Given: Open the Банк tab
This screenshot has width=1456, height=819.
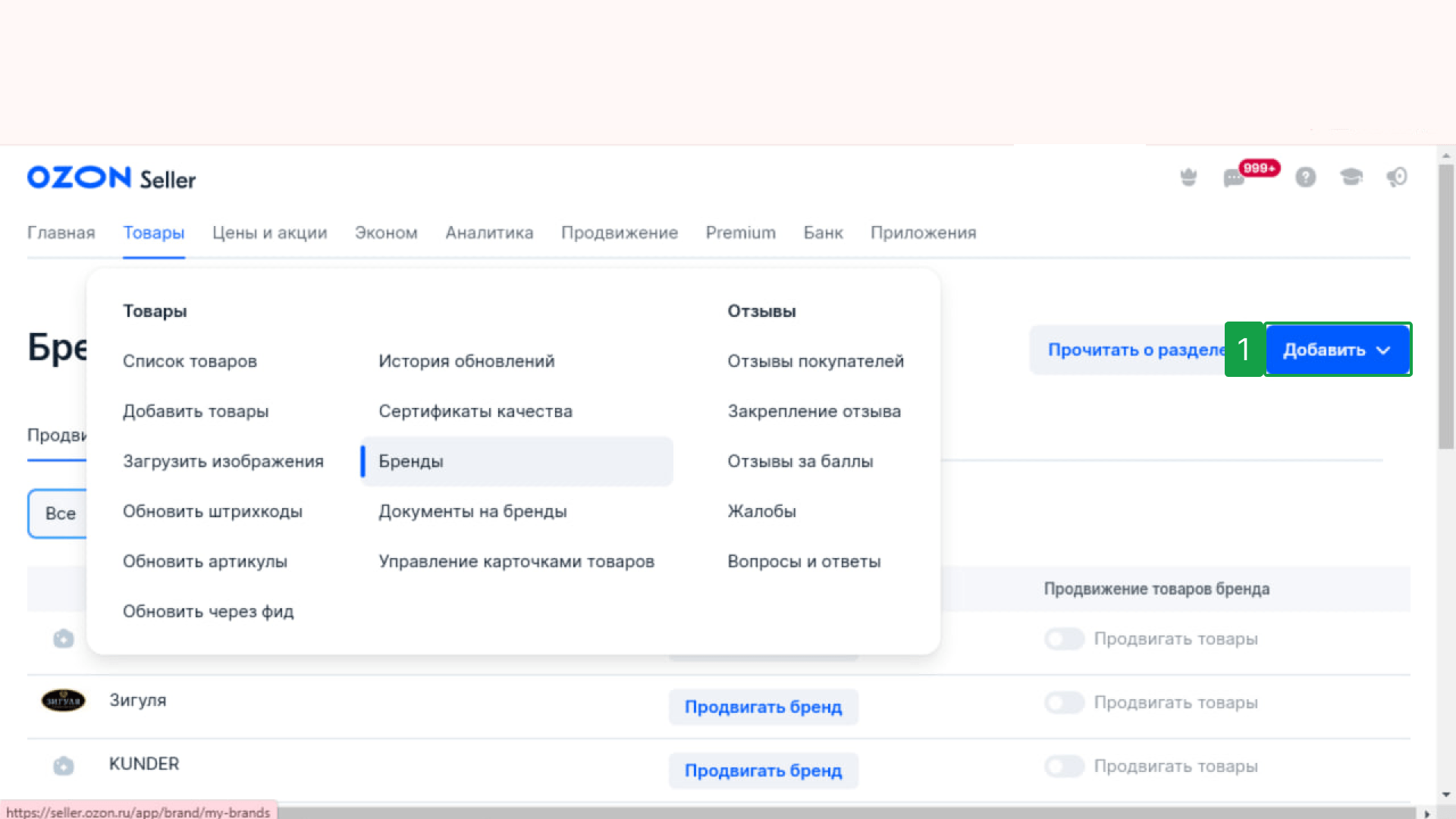Looking at the screenshot, I should click(823, 233).
